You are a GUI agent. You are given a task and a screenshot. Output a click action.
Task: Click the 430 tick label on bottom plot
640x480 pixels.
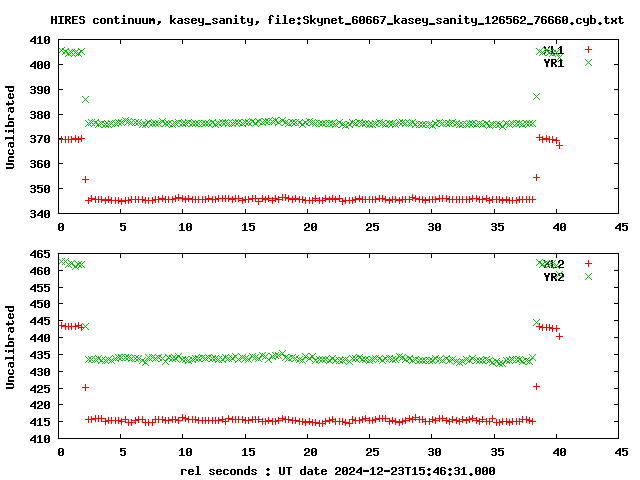point(40,372)
